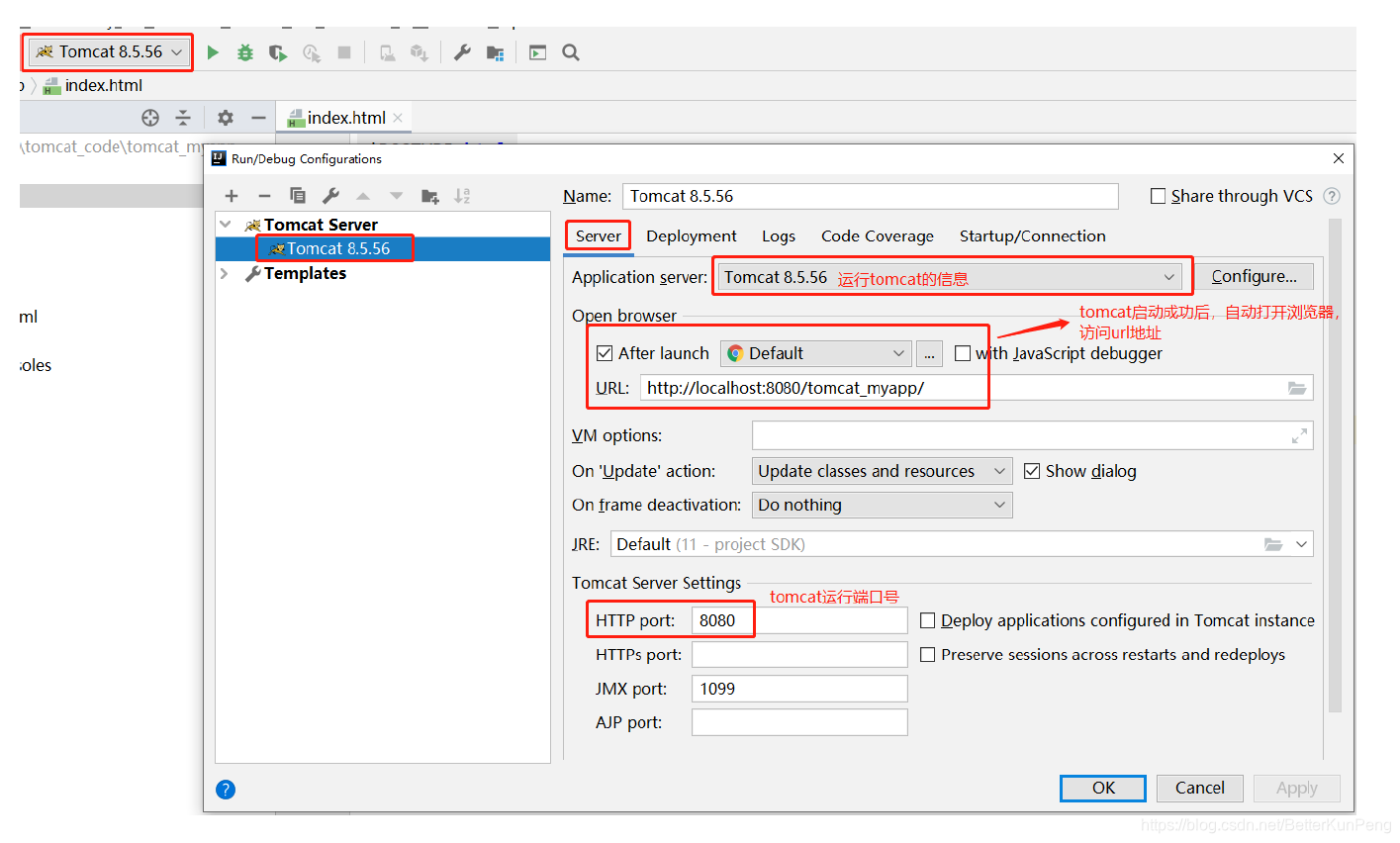Click the locate target crosshair icon in project panel
Viewport: 1400px width, 843px height.
tap(150, 118)
